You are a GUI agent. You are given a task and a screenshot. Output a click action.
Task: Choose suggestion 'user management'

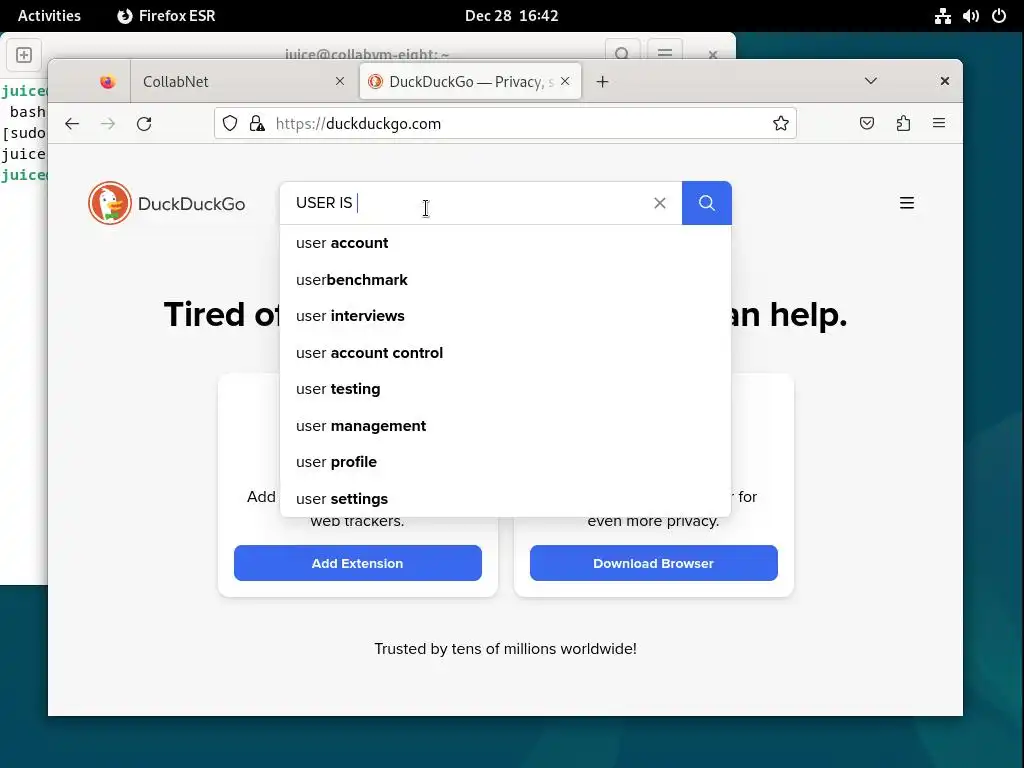tap(505, 426)
